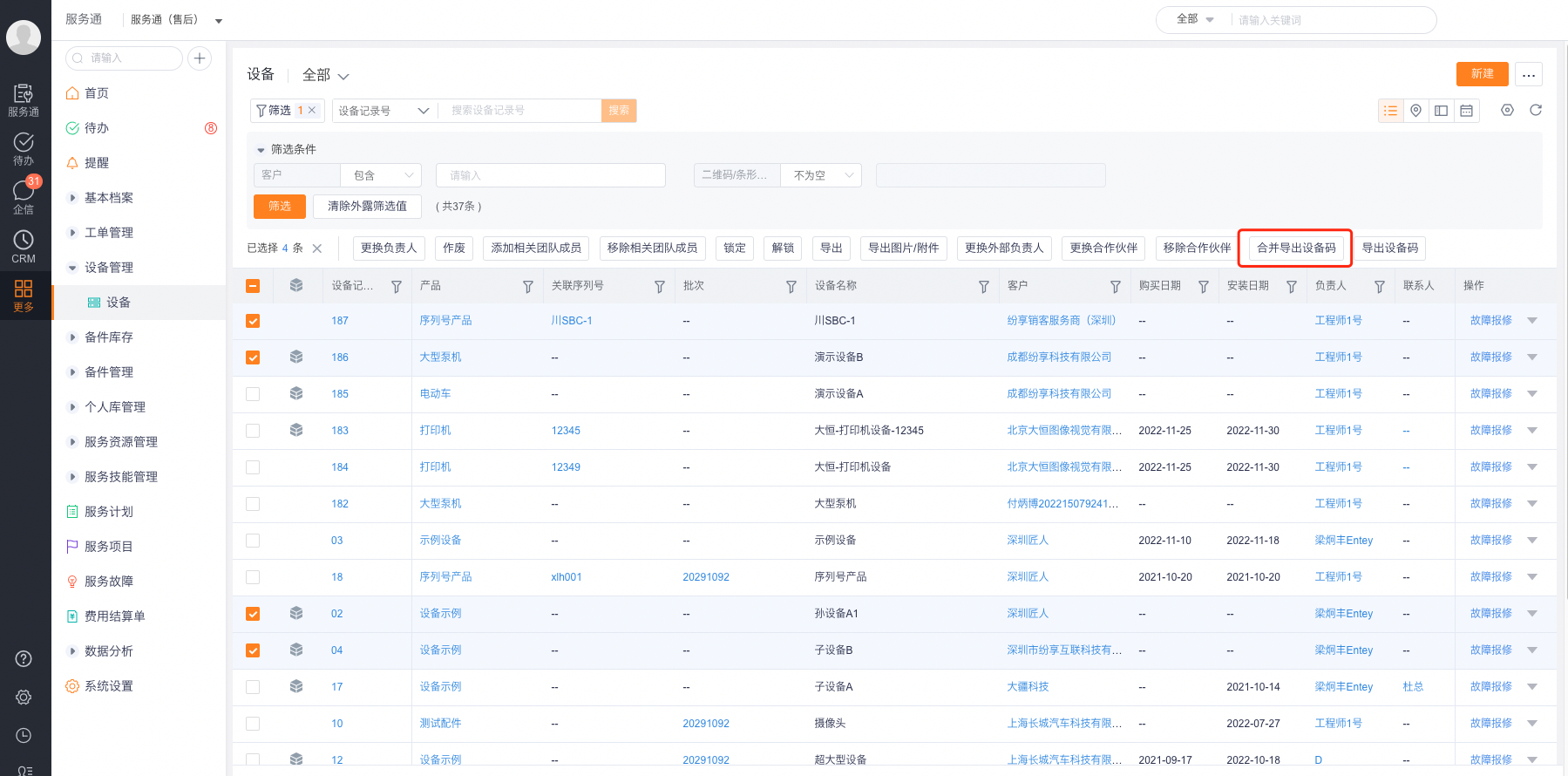The width and height of the screenshot is (1568, 776).
Task: Check the row 184 checkbox
Action: click(253, 467)
